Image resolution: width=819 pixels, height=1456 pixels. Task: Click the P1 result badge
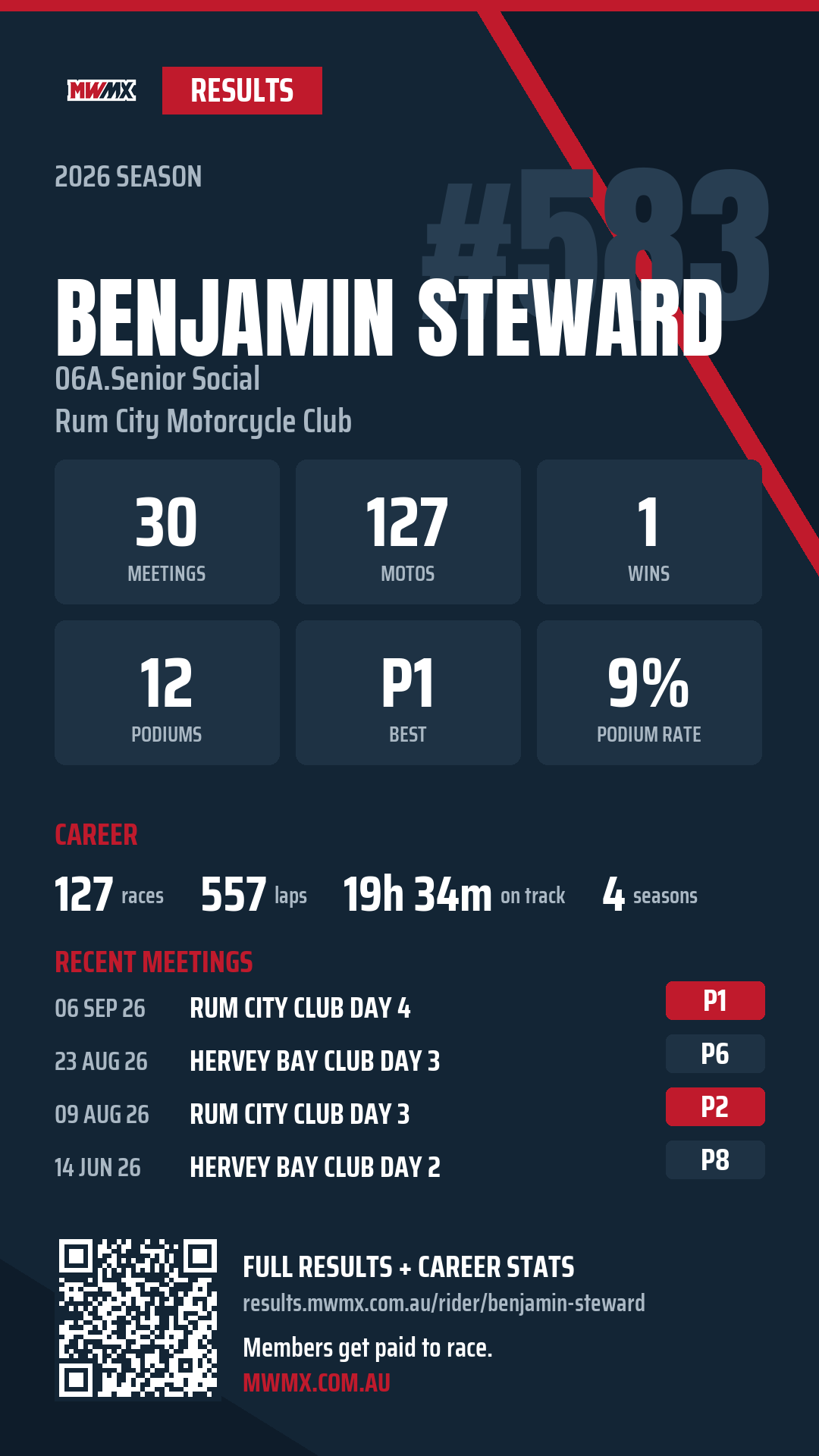pyautogui.click(x=715, y=1001)
